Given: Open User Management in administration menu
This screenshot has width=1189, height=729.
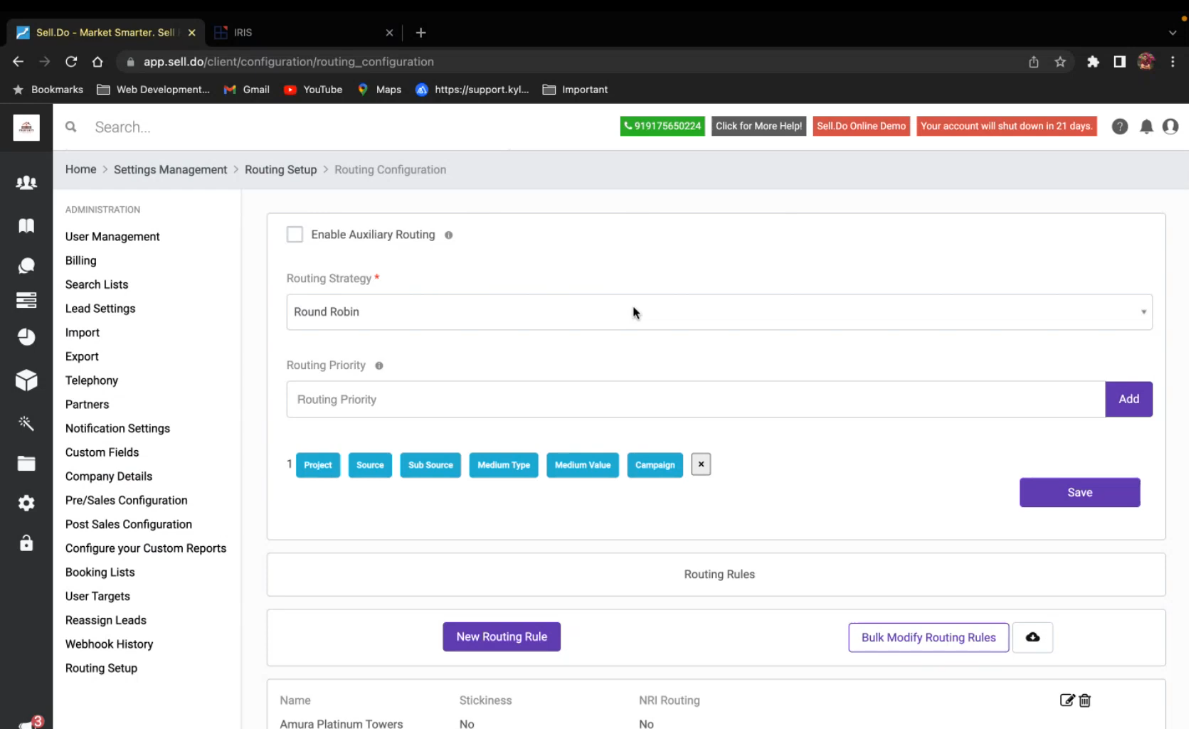Looking at the screenshot, I should tap(112, 237).
